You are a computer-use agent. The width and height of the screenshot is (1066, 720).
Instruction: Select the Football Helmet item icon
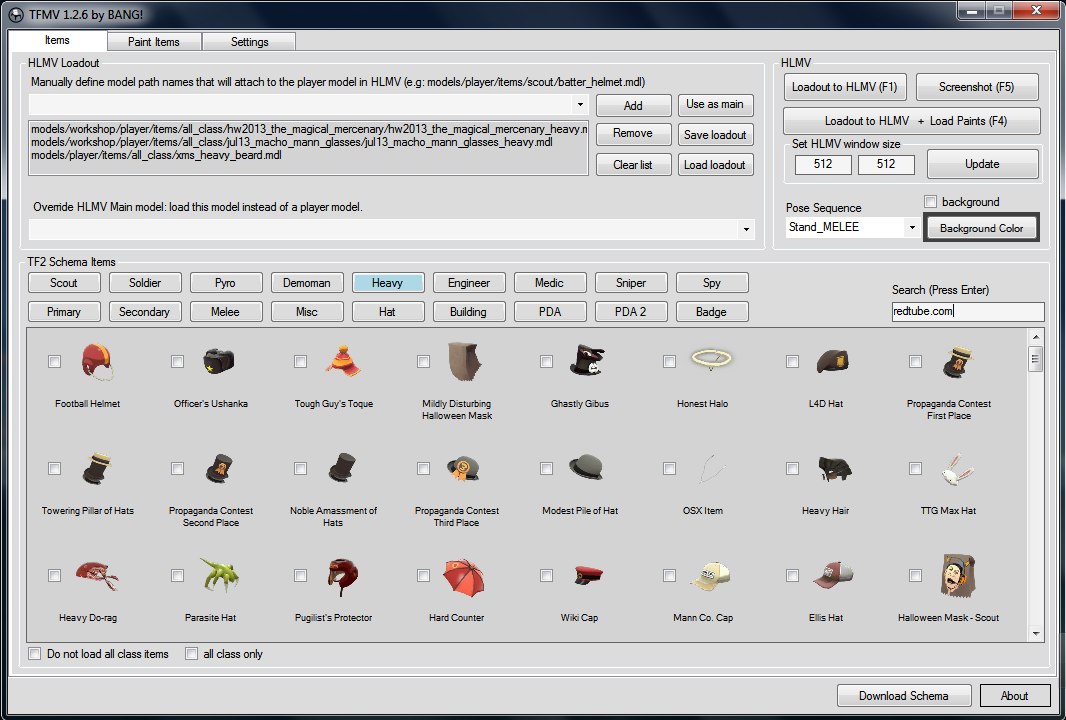pos(97,361)
